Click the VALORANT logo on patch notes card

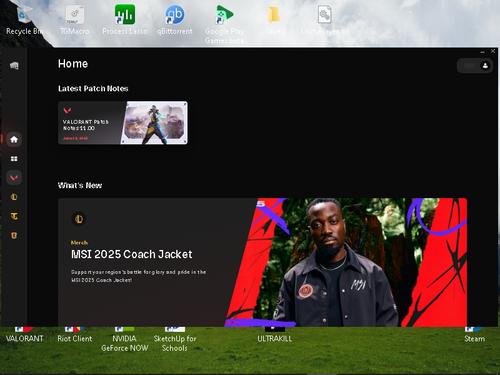point(67,110)
